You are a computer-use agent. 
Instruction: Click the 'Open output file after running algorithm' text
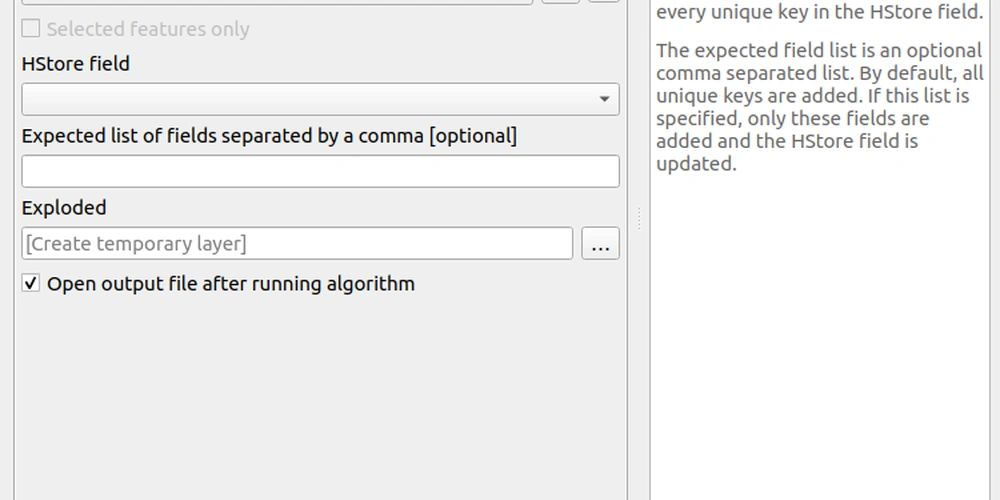(x=231, y=284)
